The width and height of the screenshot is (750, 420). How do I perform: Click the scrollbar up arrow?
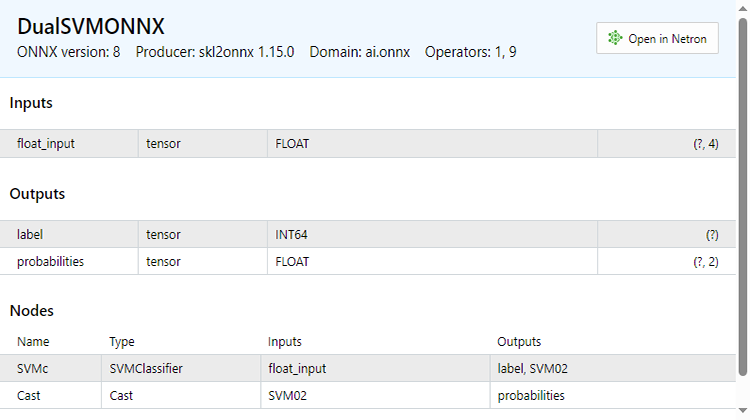coord(742,9)
